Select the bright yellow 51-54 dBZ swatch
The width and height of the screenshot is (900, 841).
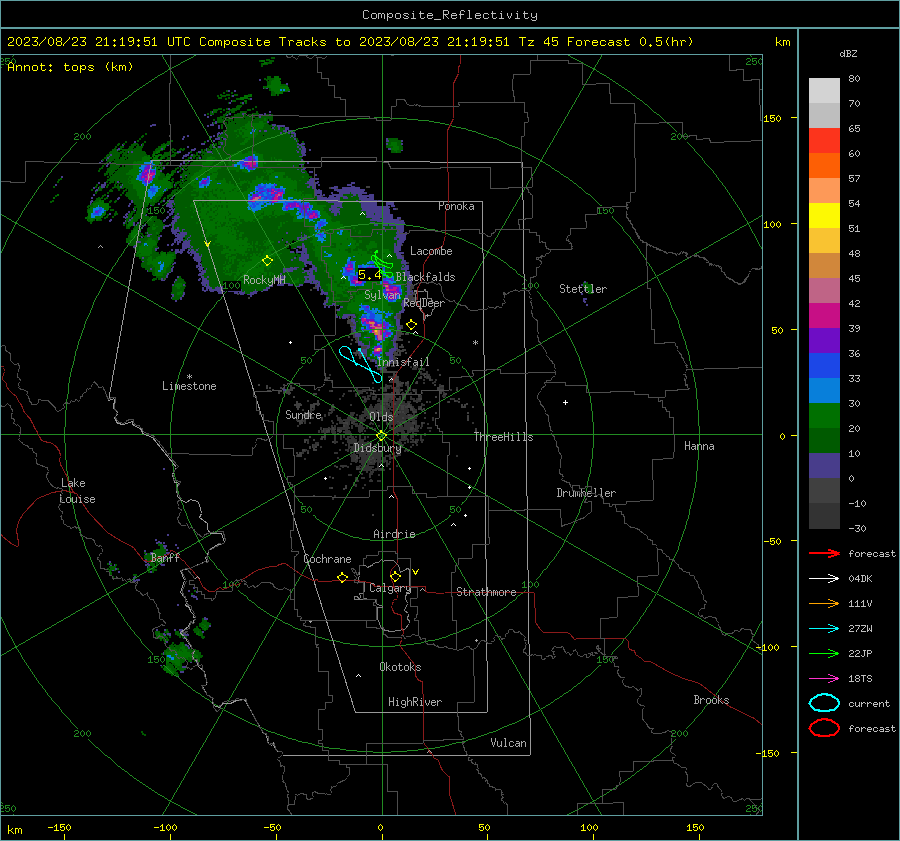tap(824, 216)
